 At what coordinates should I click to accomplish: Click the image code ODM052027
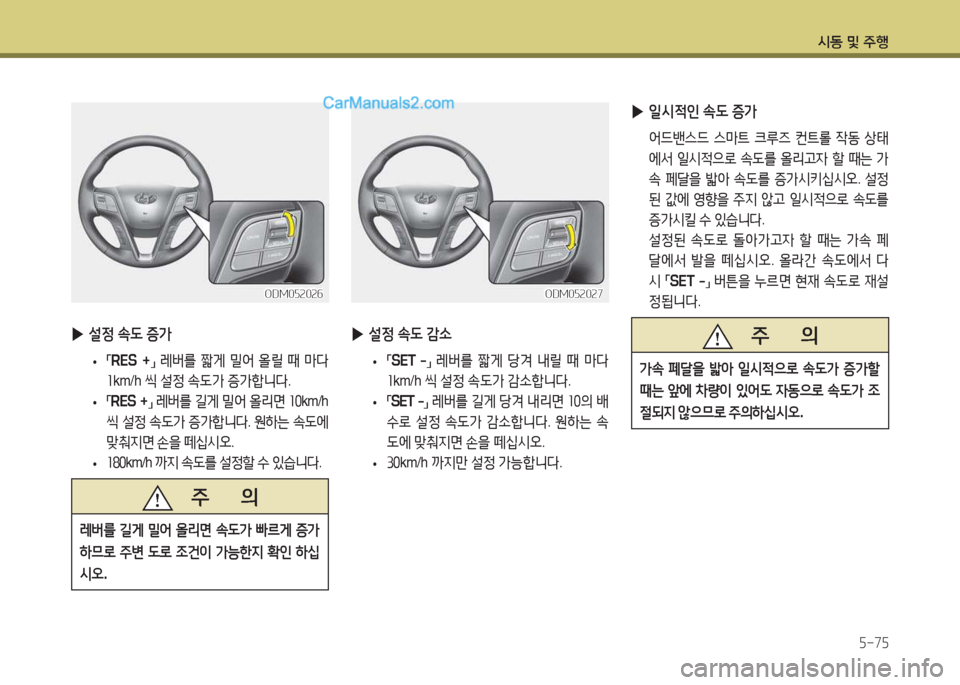(x=574, y=294)
